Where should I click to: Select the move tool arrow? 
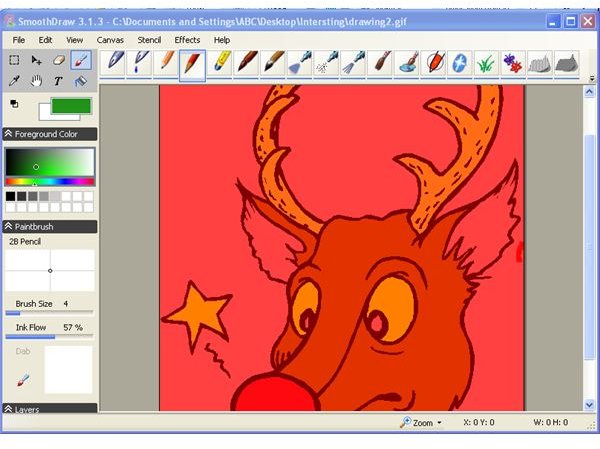tap(36, 60)
